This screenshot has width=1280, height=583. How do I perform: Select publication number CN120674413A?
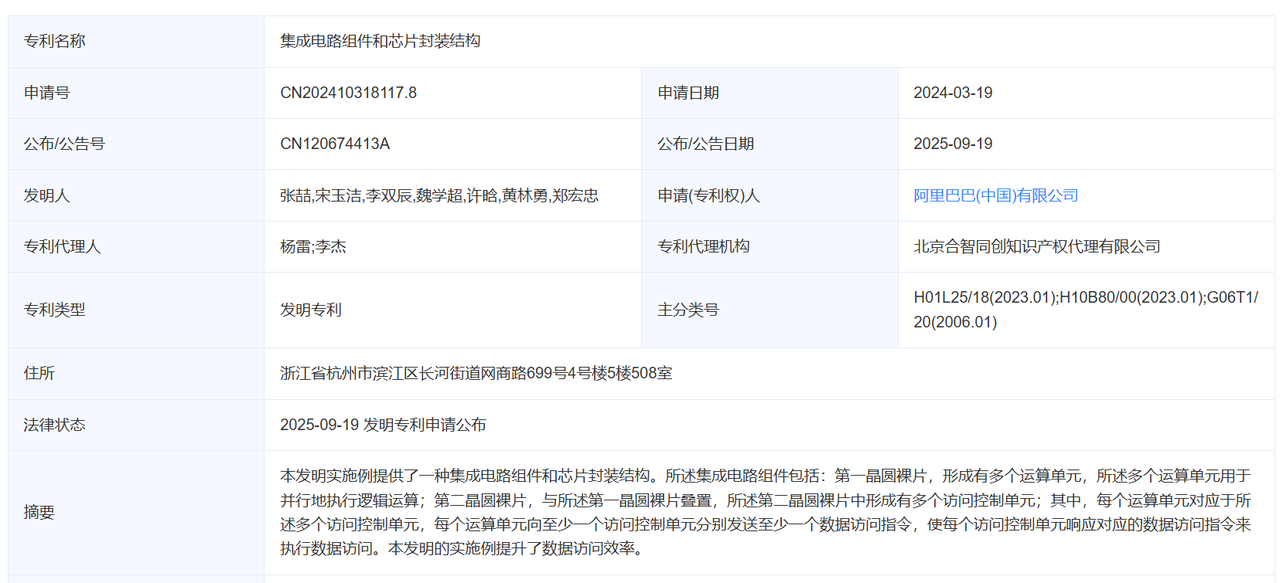click(334, 143)
